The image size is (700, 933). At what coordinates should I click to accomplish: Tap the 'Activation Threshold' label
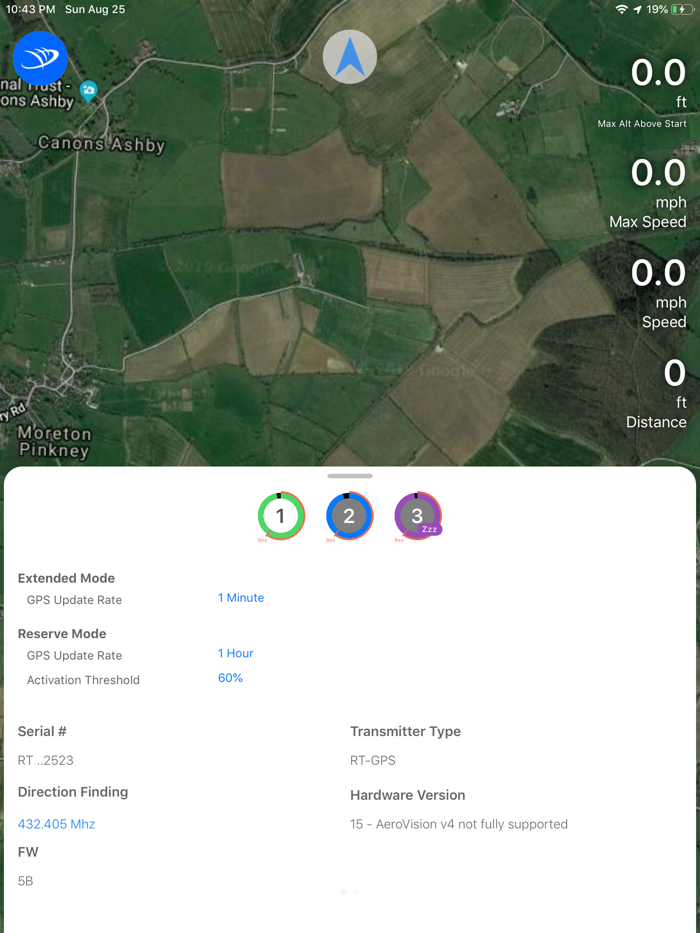(x=83, y=680)
